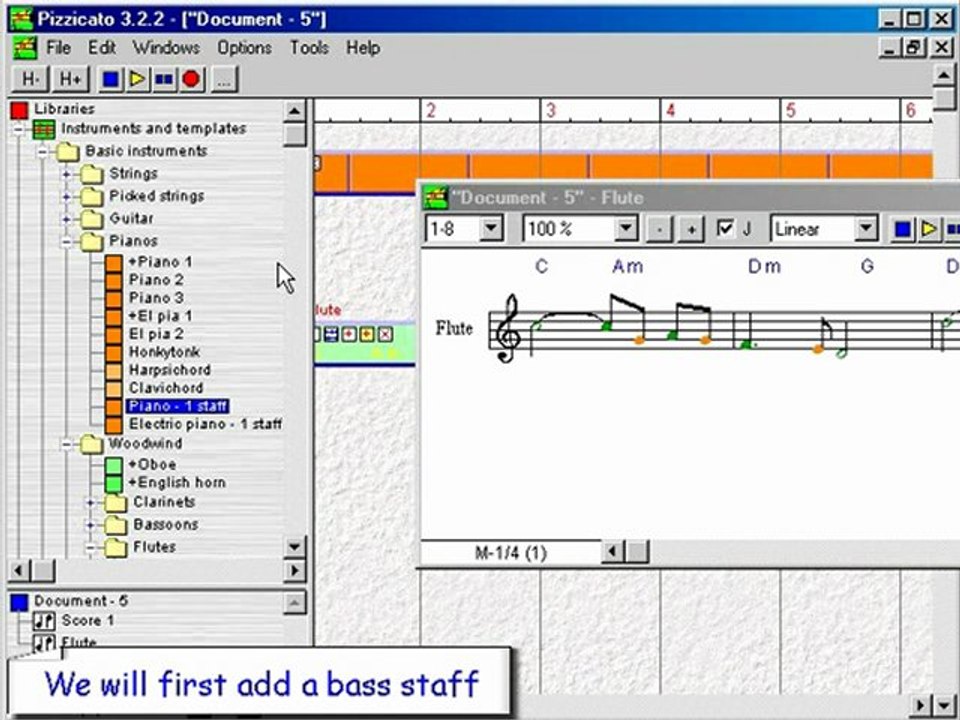Expand the Clarinets folder
Screen dimensions: 960x720
coord(91,503)
